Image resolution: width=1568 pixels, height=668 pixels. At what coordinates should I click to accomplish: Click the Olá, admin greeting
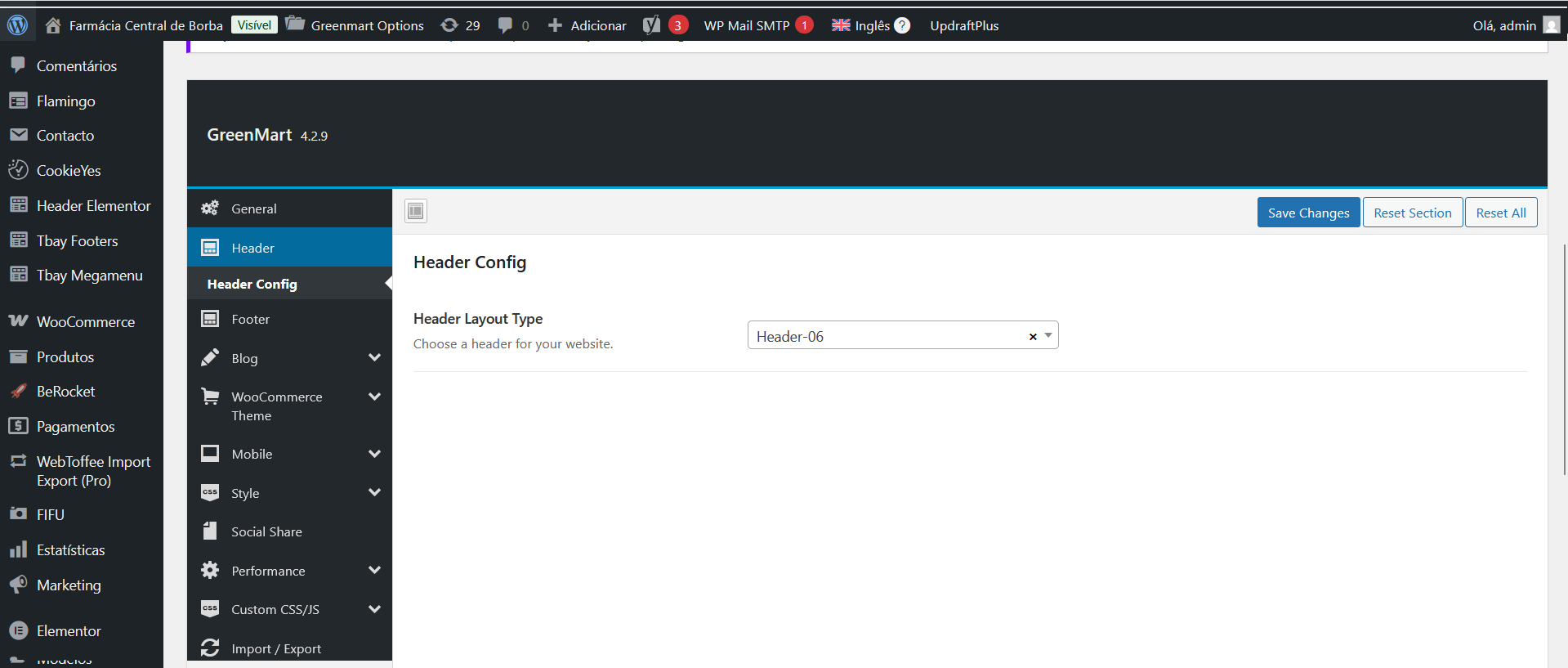(x=1504, y=25)
